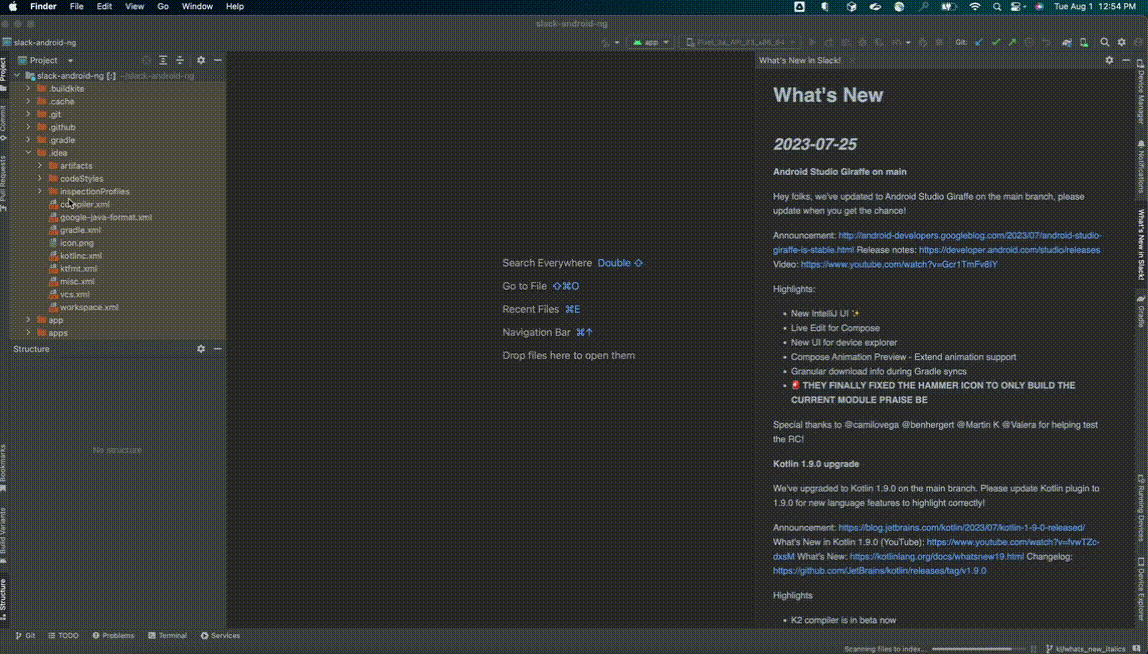Expand the artifacts folder
The height and width of the screenshot is (654, 1148).
40,166
